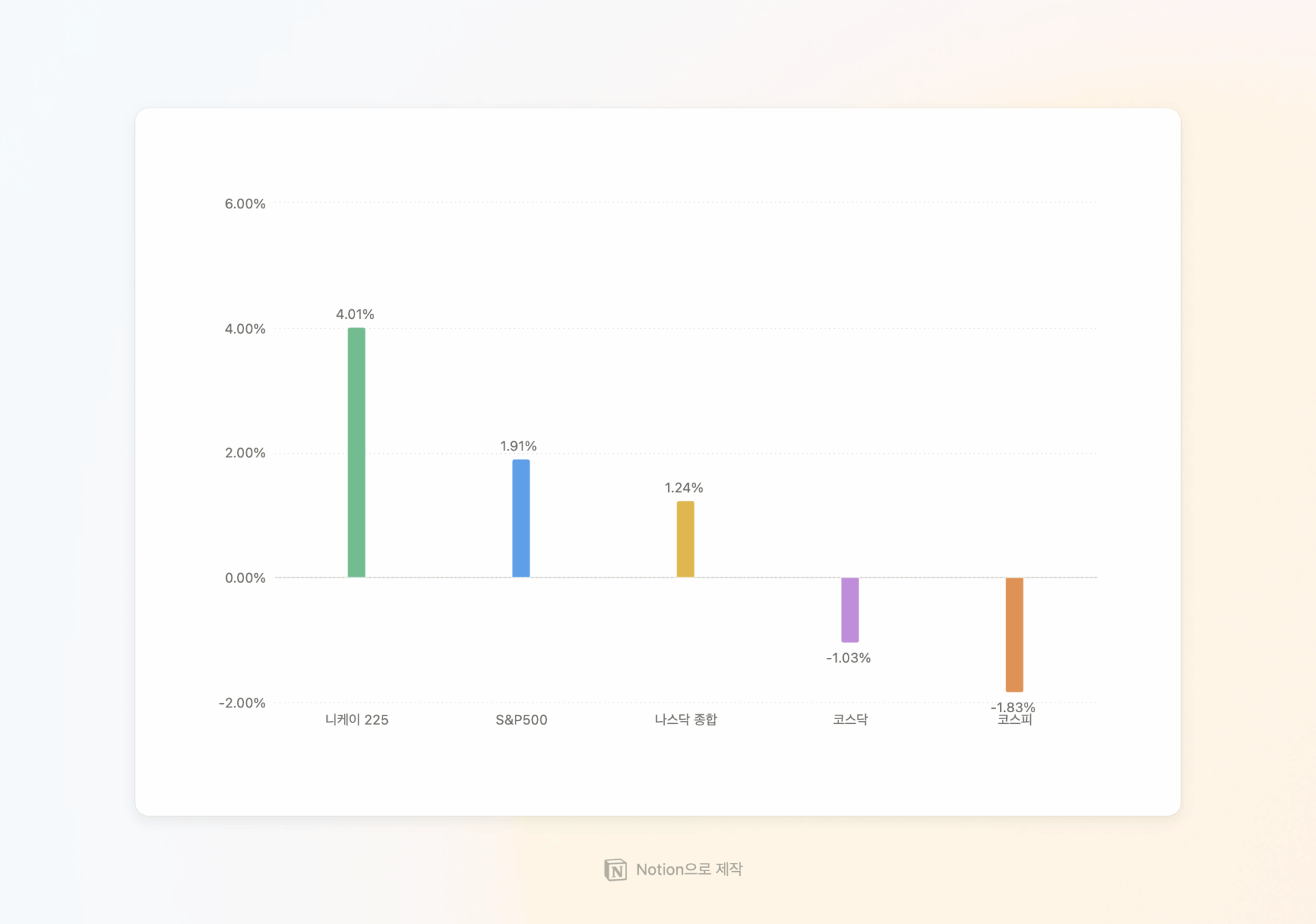Select the purple 코스닥 bar
The width and height of the screenshot is (1316, 924).
pos(850,610)
